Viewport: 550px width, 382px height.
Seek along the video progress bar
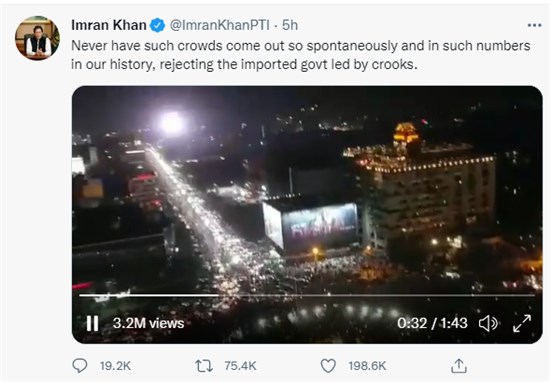307,295
